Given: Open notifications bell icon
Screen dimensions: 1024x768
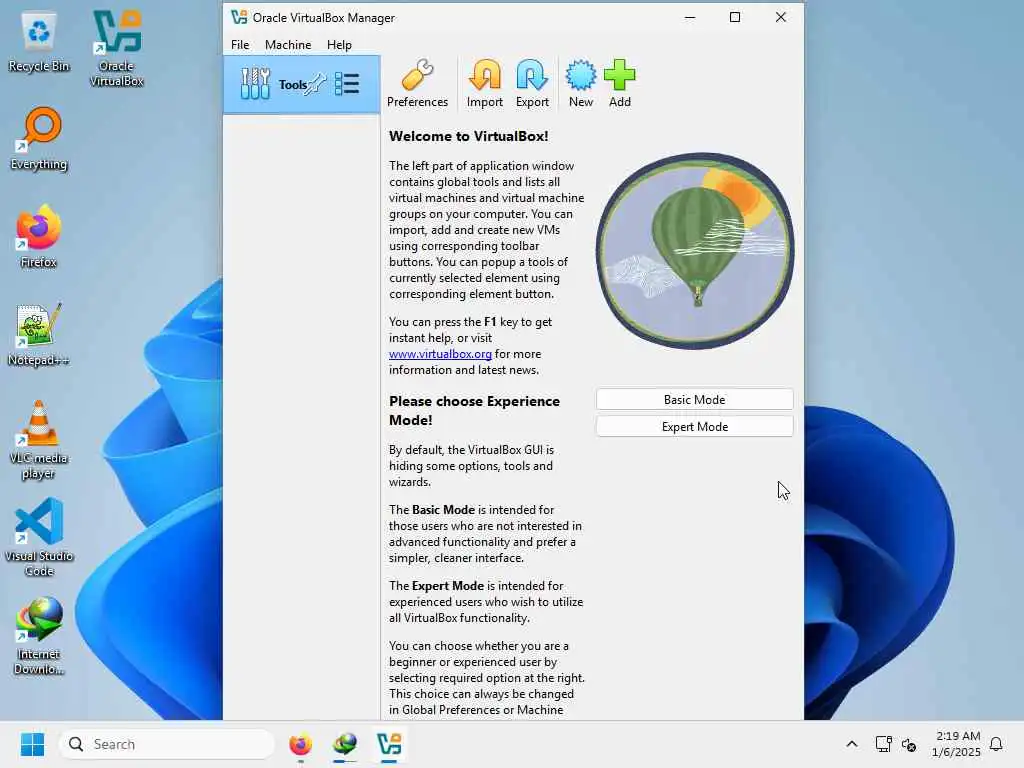Looking at the screenshot, I should pyautogui.click(x=996, y=744).
